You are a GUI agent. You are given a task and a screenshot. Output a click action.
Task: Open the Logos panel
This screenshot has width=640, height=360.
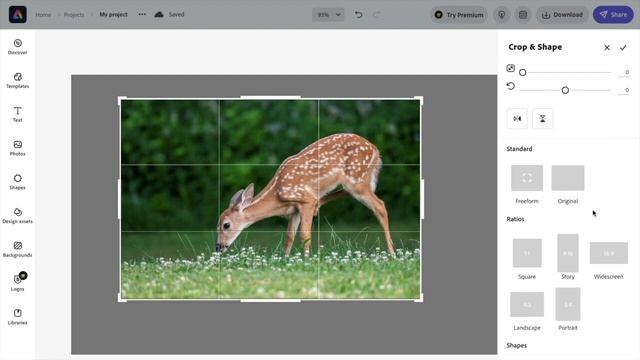coord(18,282)
